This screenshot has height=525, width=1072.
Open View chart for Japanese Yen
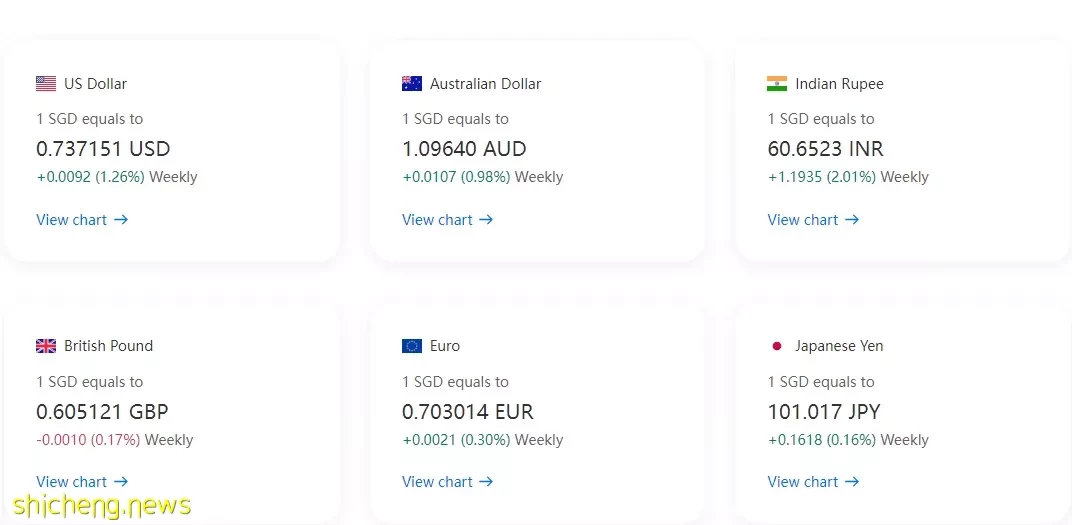814,482
